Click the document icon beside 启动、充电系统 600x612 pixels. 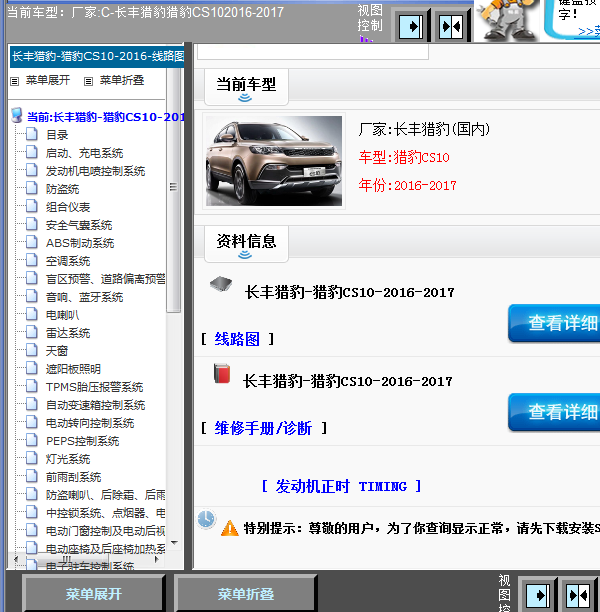(32, 152)
